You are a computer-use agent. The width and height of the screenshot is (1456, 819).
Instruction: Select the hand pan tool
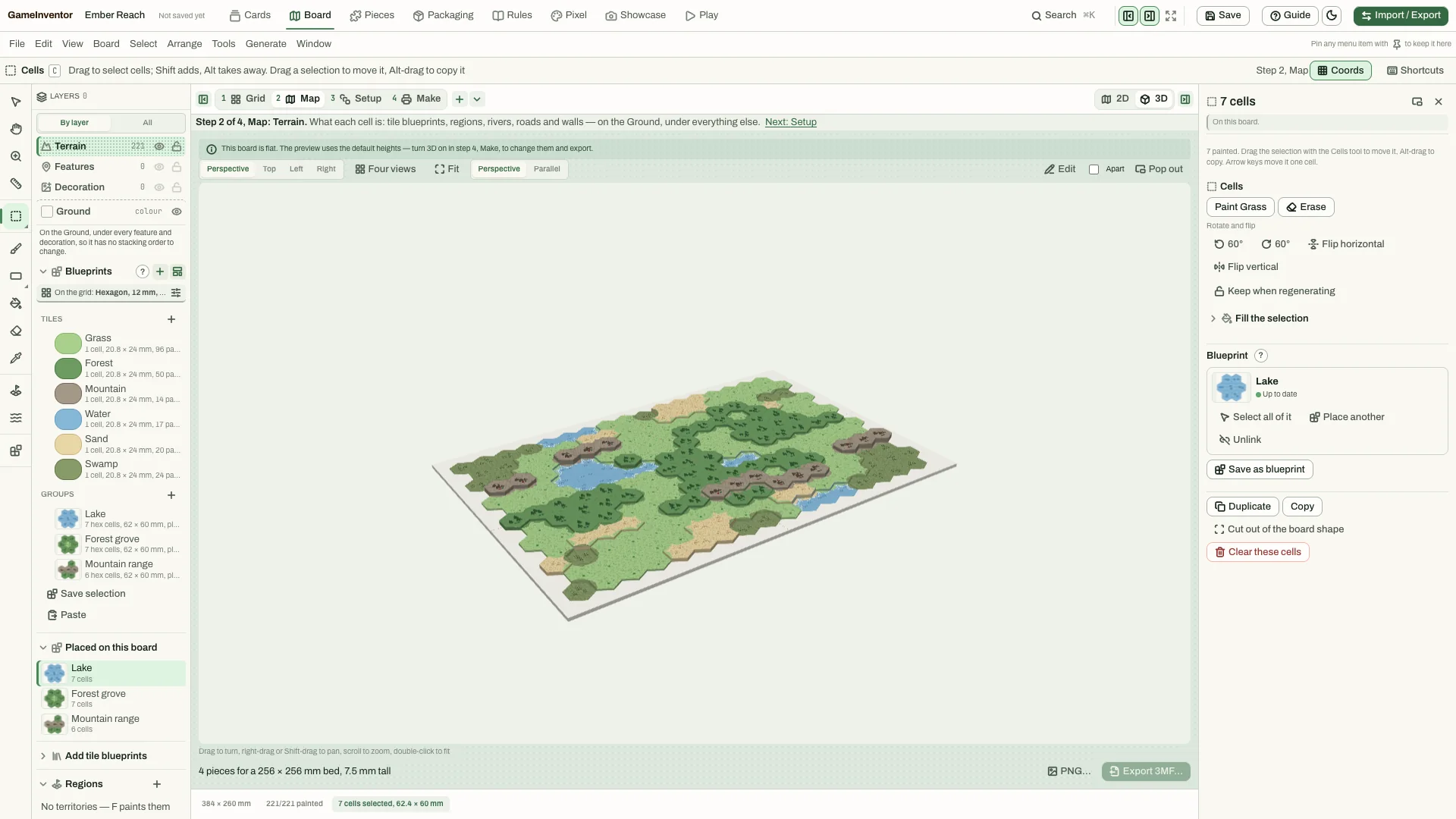16,129
